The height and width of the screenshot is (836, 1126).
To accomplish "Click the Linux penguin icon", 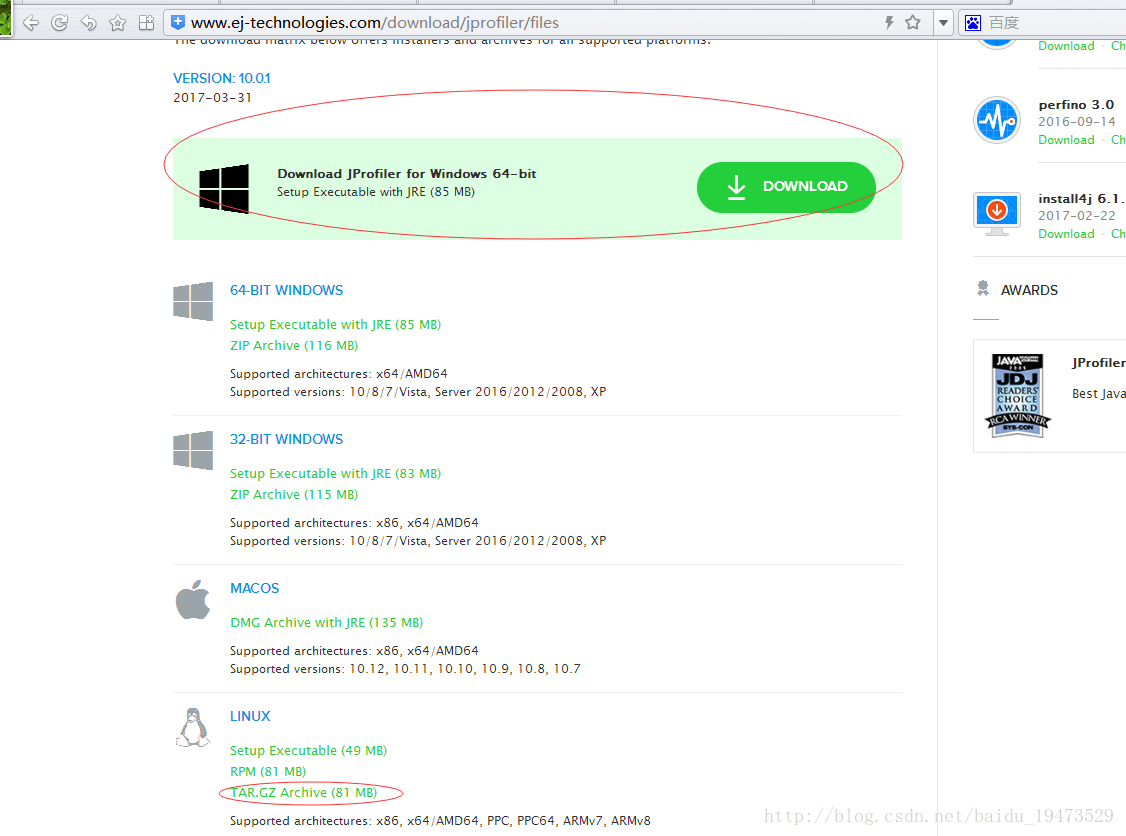I will point(193,728).
